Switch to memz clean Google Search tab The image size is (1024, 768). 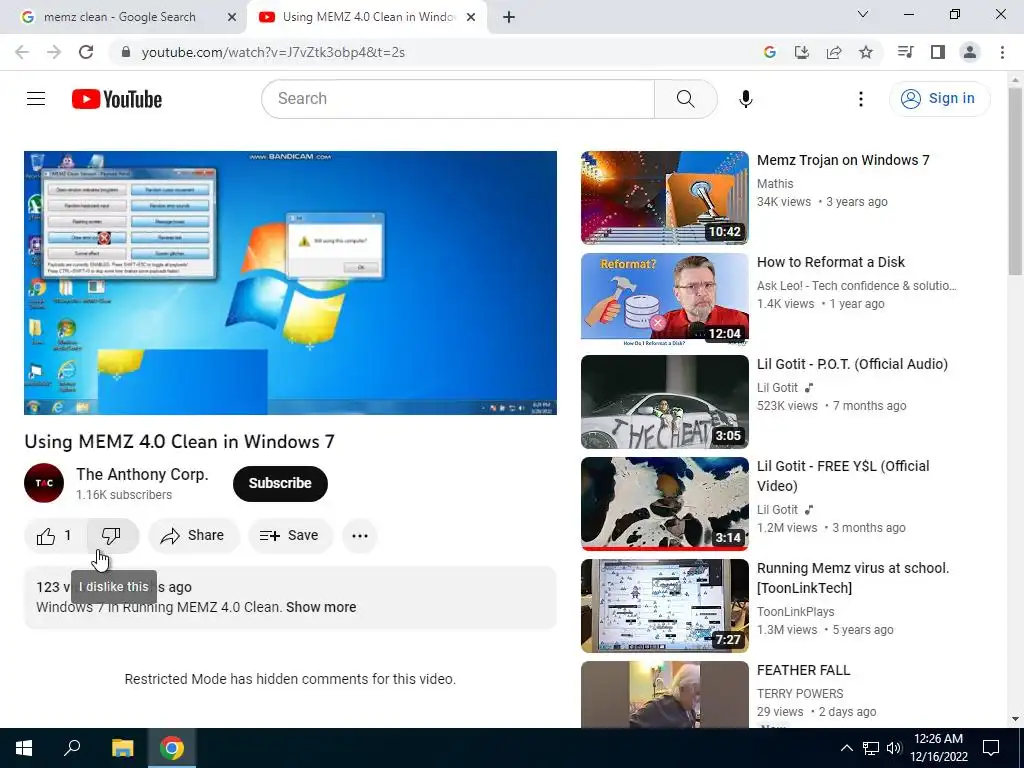(120, 17)
